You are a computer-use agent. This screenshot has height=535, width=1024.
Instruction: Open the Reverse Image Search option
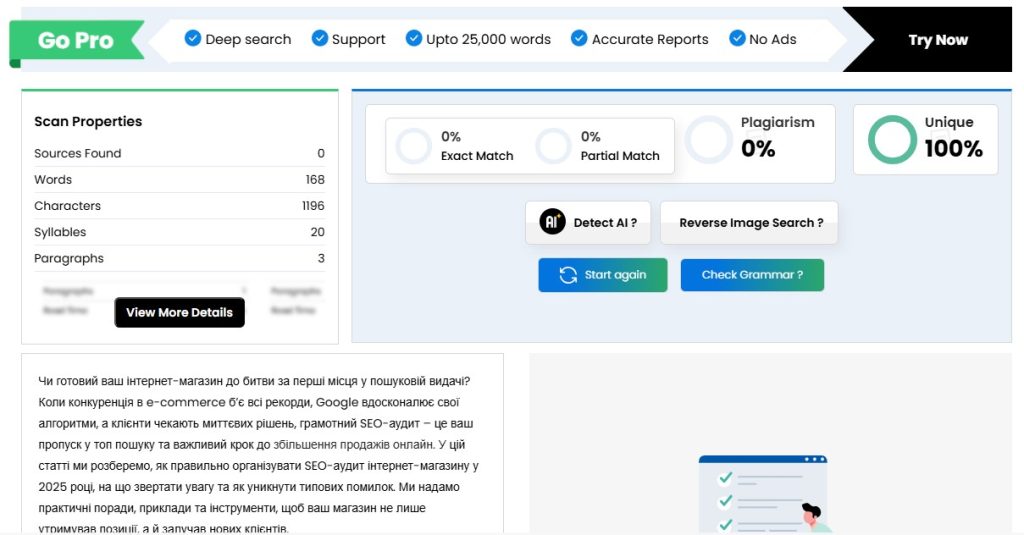749,223
